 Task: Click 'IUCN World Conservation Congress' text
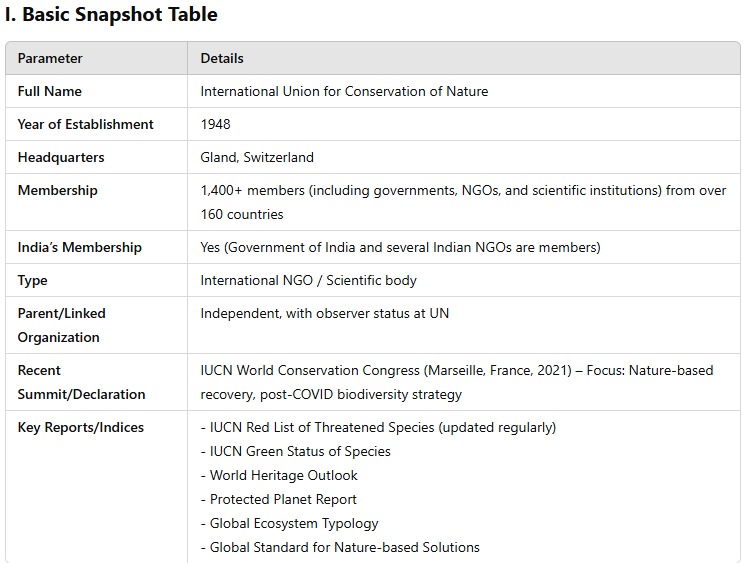tap(310, 370)
